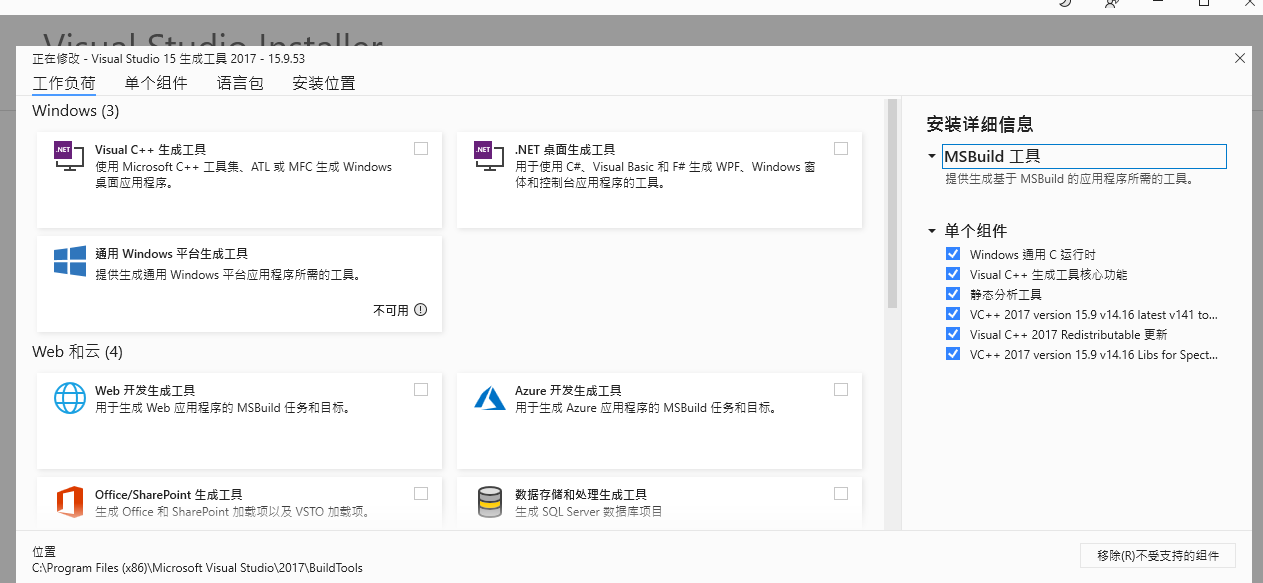Image resolution: width=1263 pixels, height=583 pixels.
Task: Collapse the MSBuild 工具 section arrow
Action: [932, 157]
